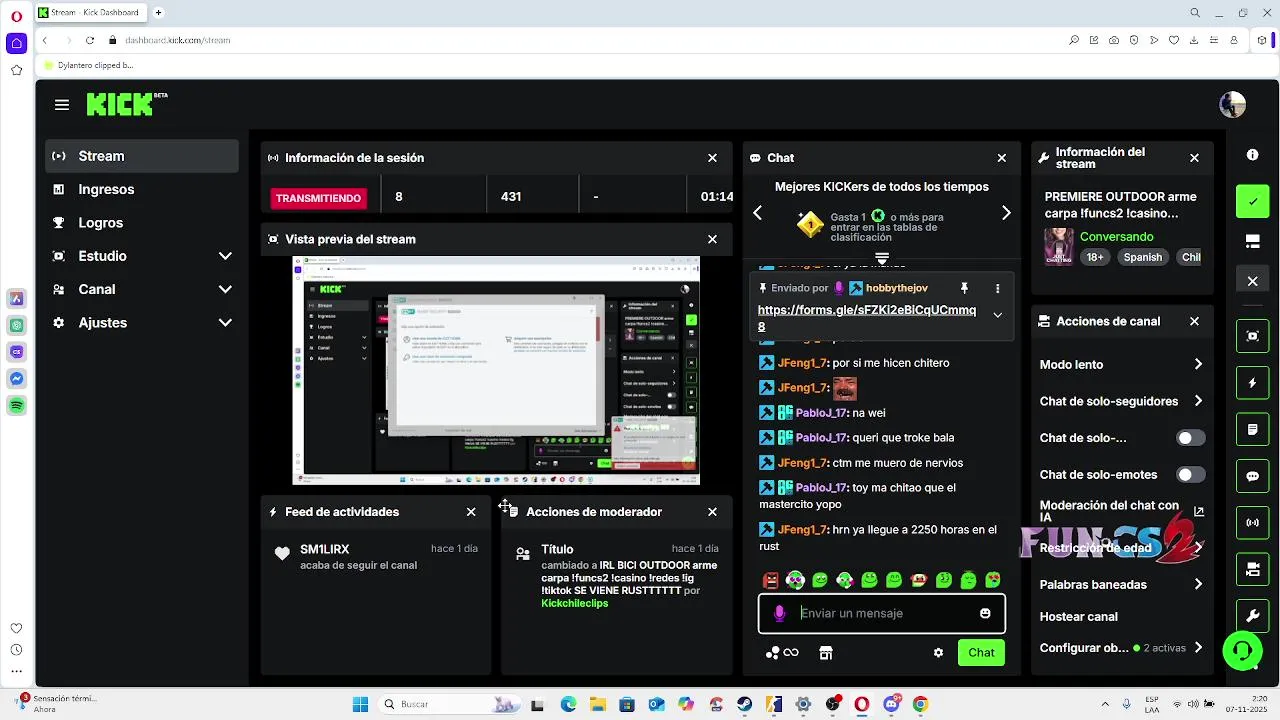Image resolution: width=1280 pixels, height=720 pixels.
Task: Show the next leaderboard with the right arrow
Action: [x=1006, y=213]
